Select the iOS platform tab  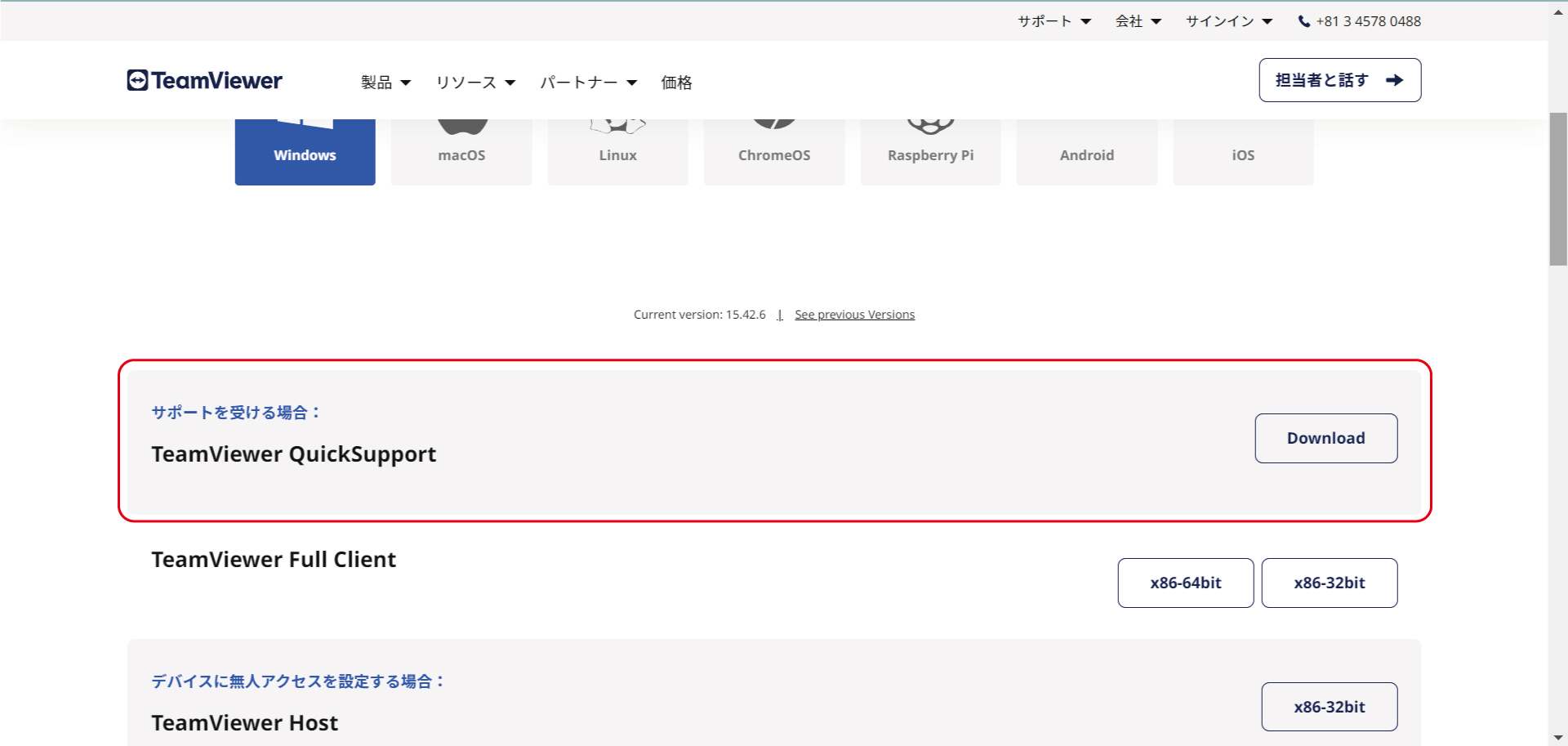pyautogui.click(x=1243, y=153)
